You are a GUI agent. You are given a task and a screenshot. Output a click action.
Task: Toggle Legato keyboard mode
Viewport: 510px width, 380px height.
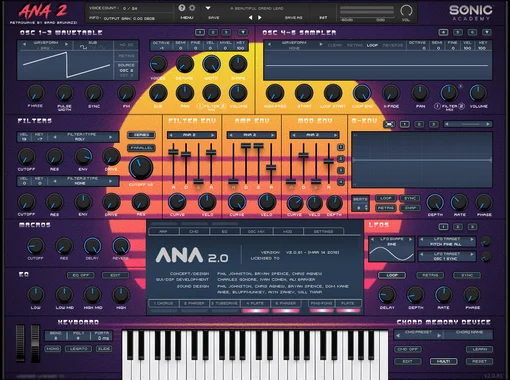click(x=78, y=349)
